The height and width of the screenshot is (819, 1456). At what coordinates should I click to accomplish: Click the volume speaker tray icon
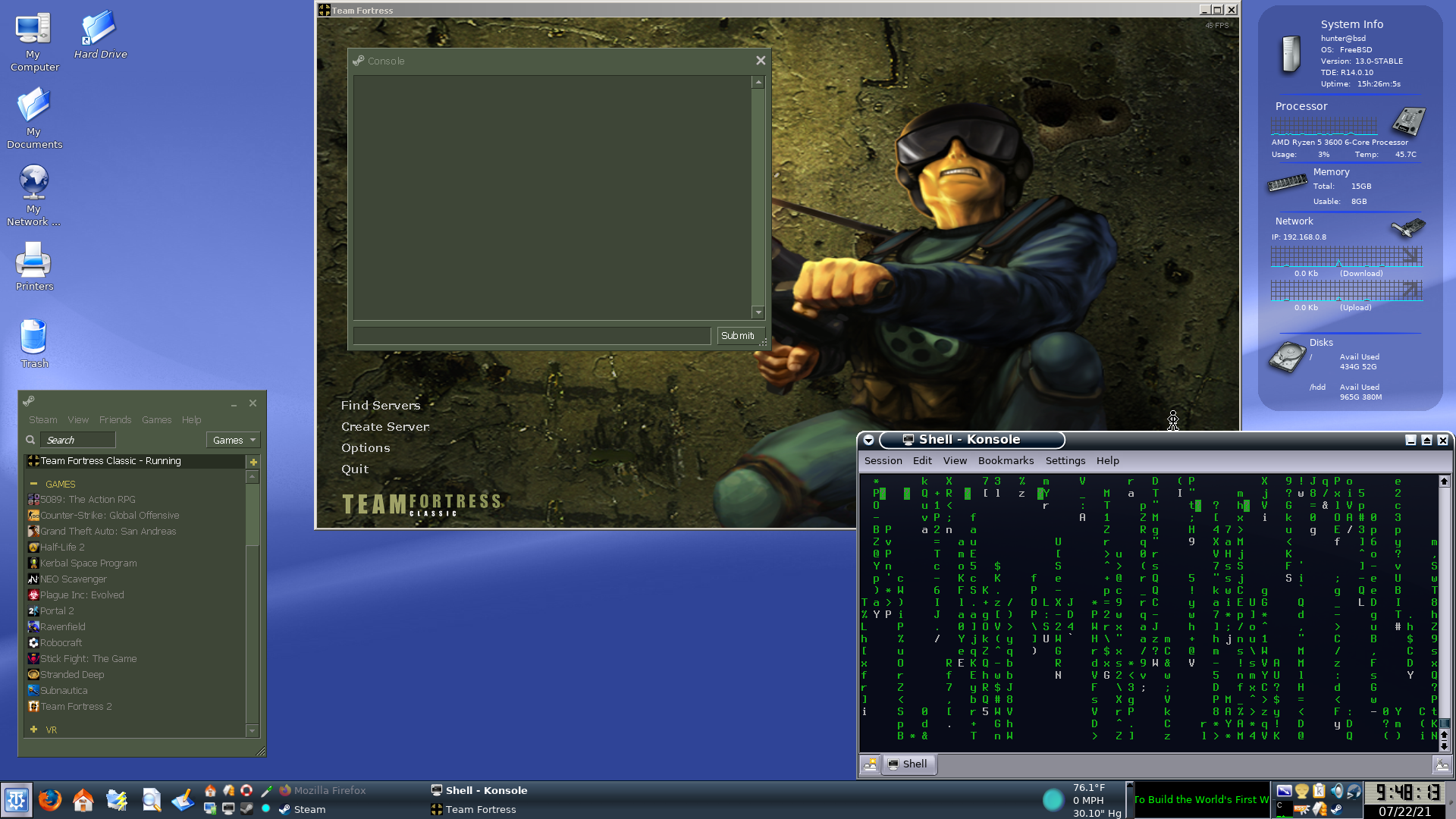pos(1336,791)
